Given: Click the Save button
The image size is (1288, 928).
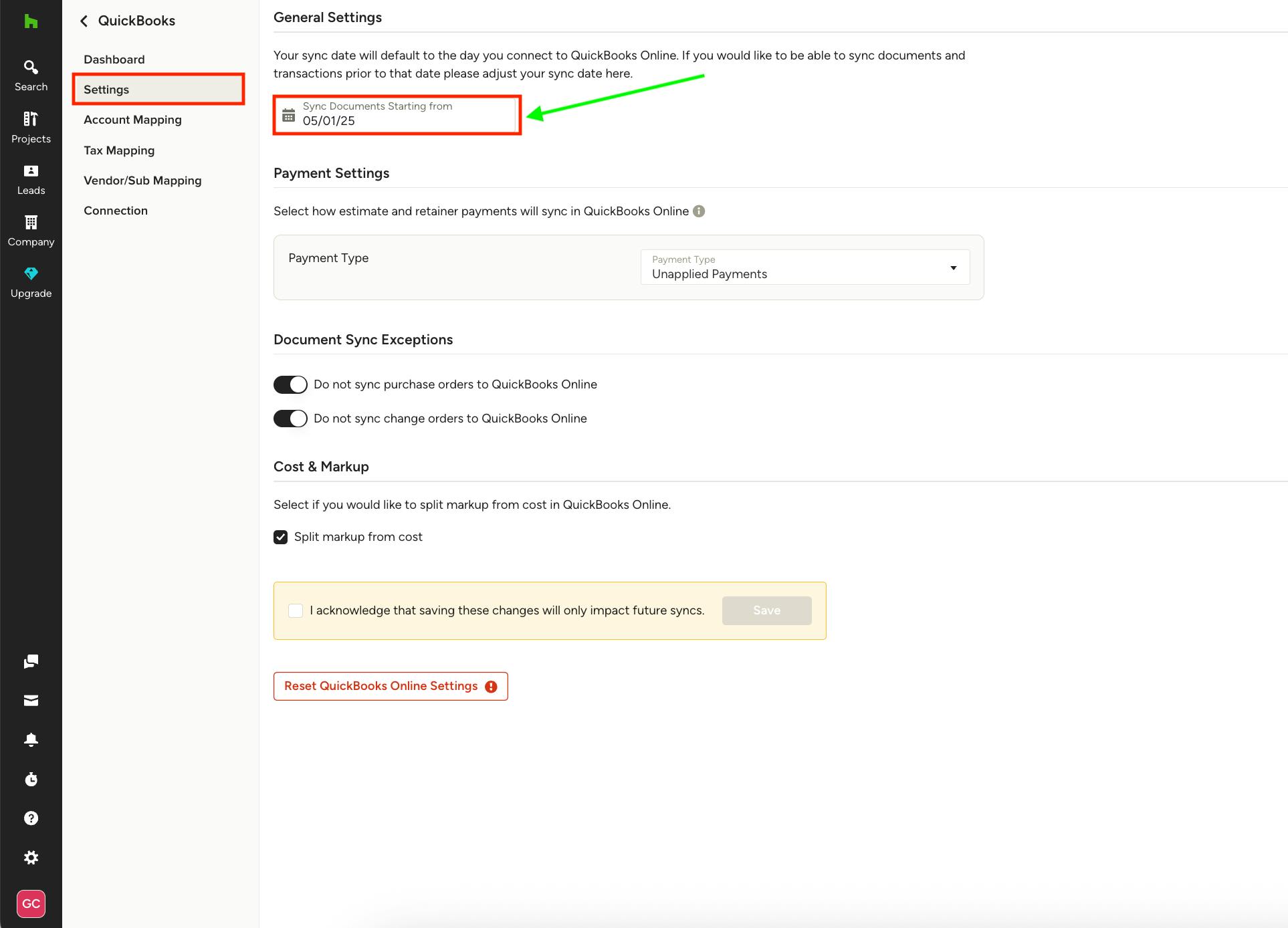Looking at the screenshot, I should point(767,610).
